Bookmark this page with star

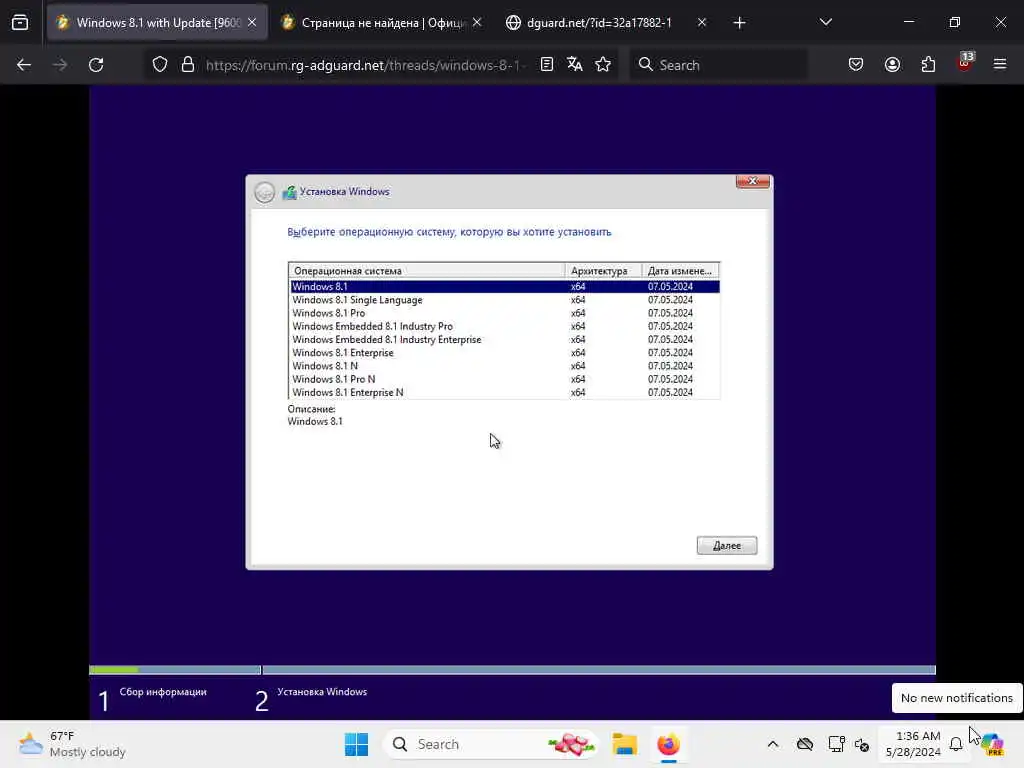(603, 65)
